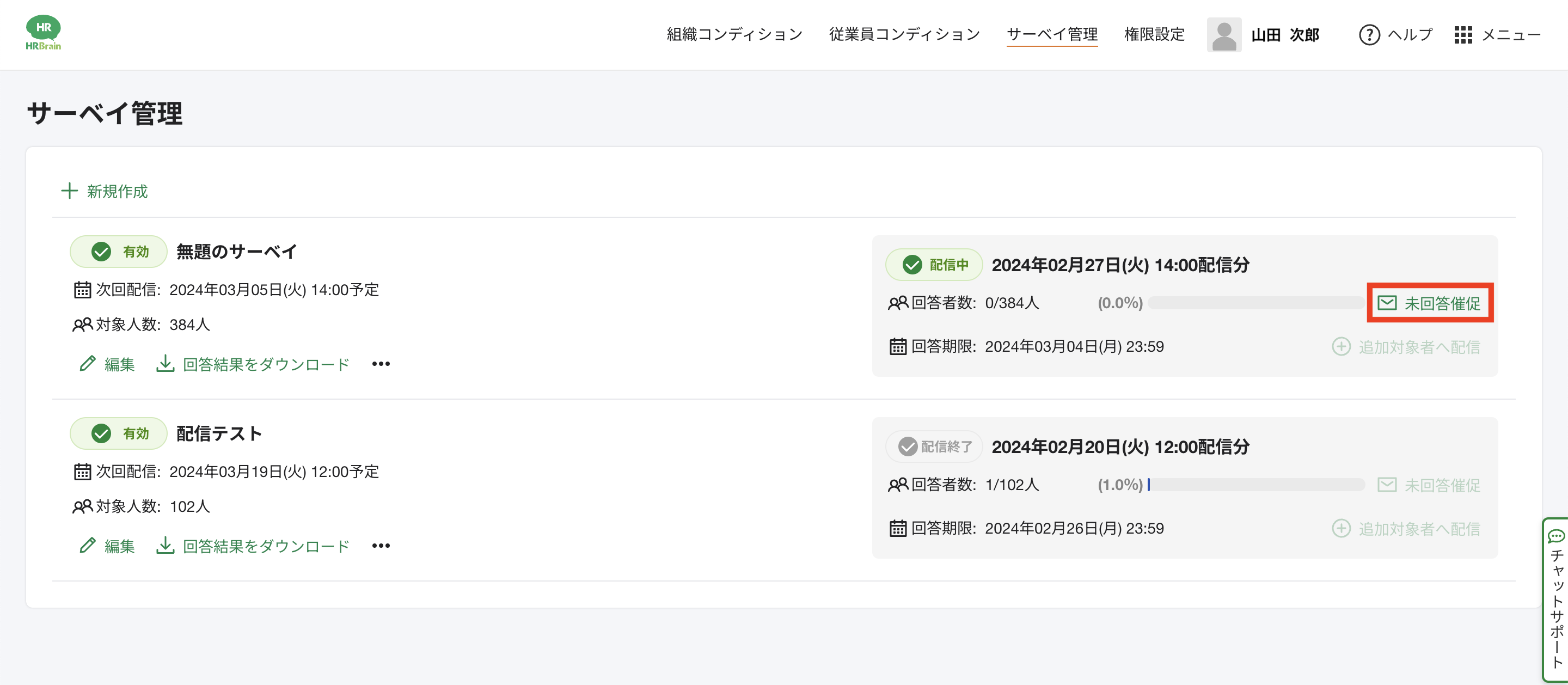Click the help question mark icon
This screenshot has height=685, width=1568.
1369,35
